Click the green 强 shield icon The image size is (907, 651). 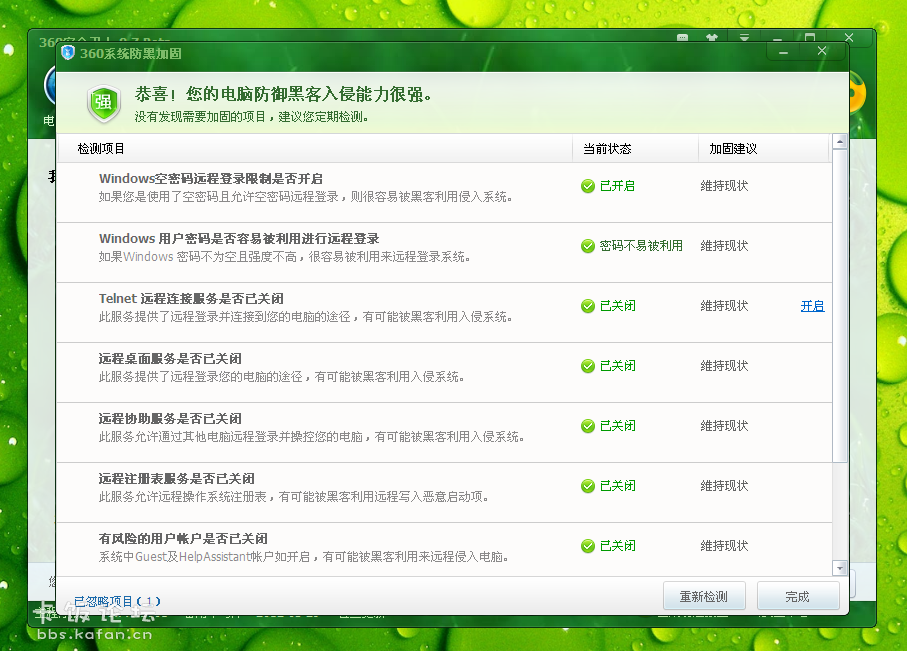click(x=104, y=103)
